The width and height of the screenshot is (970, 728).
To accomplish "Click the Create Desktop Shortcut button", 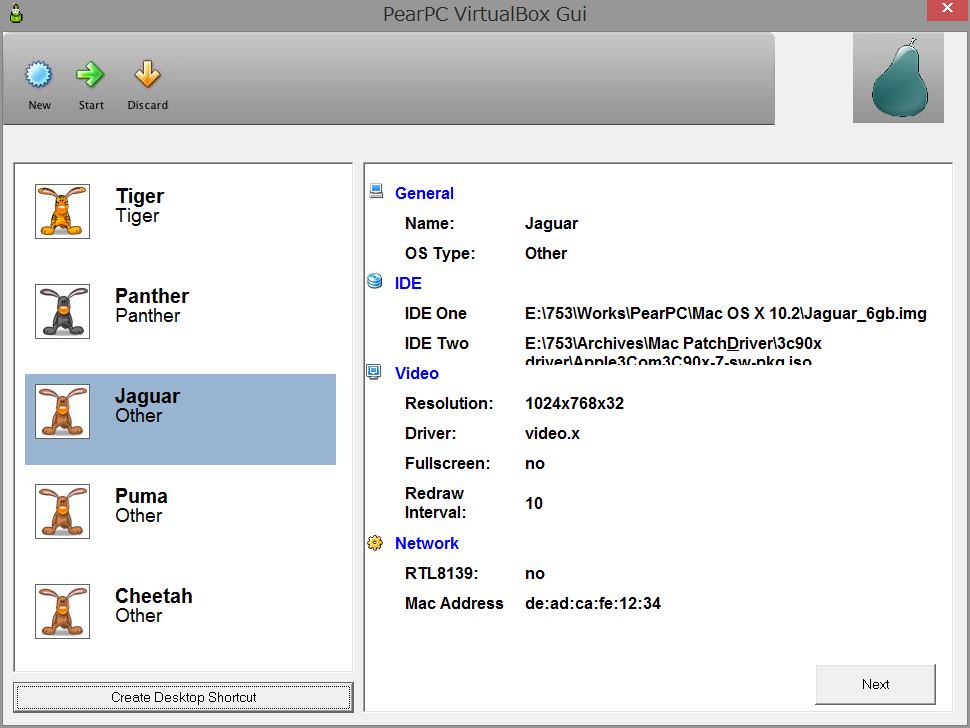I will pos(183,697).
